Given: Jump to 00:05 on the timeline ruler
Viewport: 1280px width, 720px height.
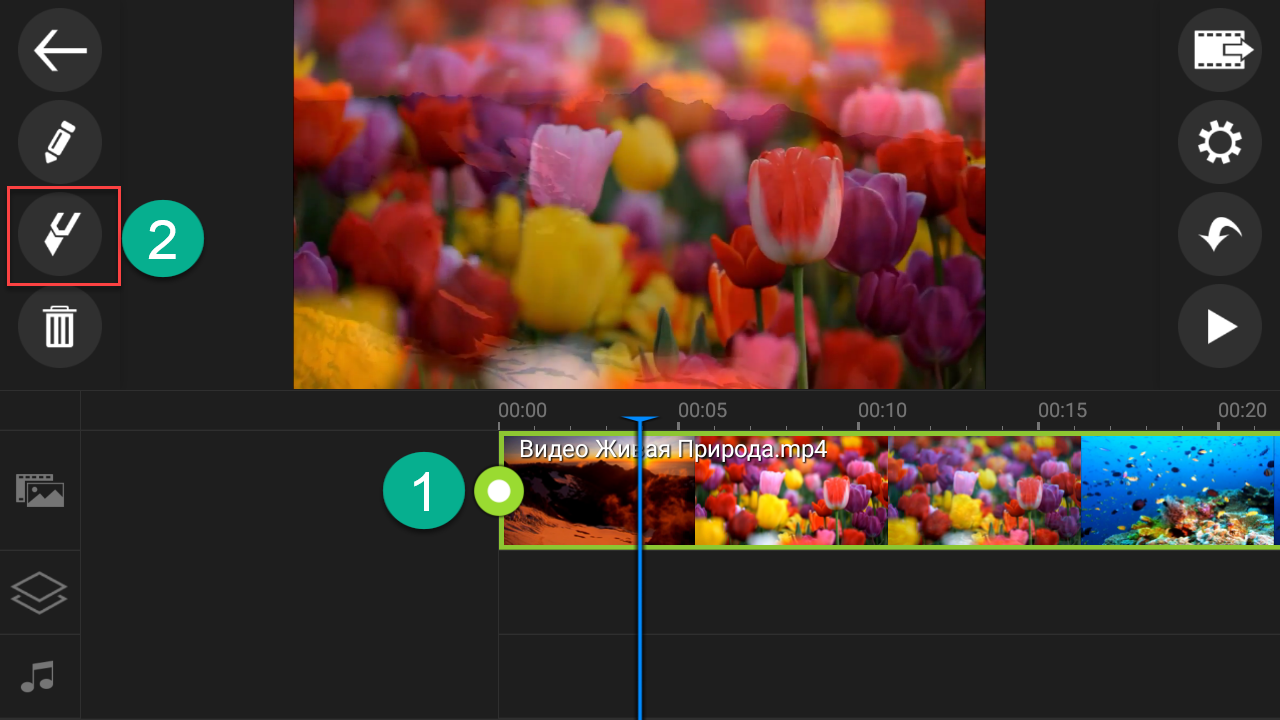Looking at the screenshot, I should [702, 410].
